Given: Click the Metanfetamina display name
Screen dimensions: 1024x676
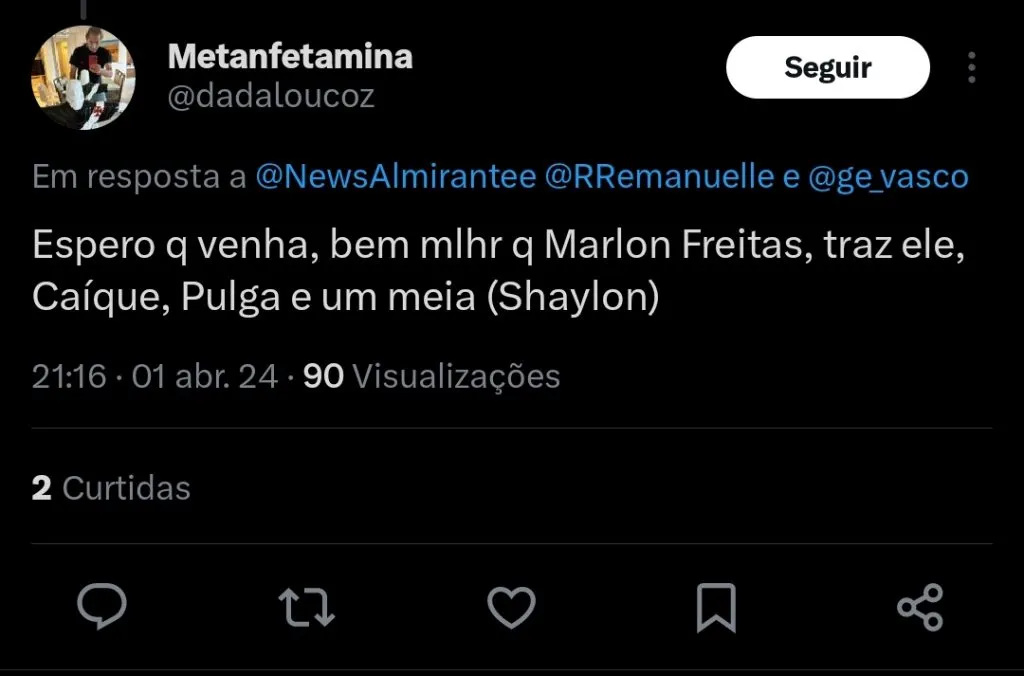Looking at the screenshot, I should (290, 56).
